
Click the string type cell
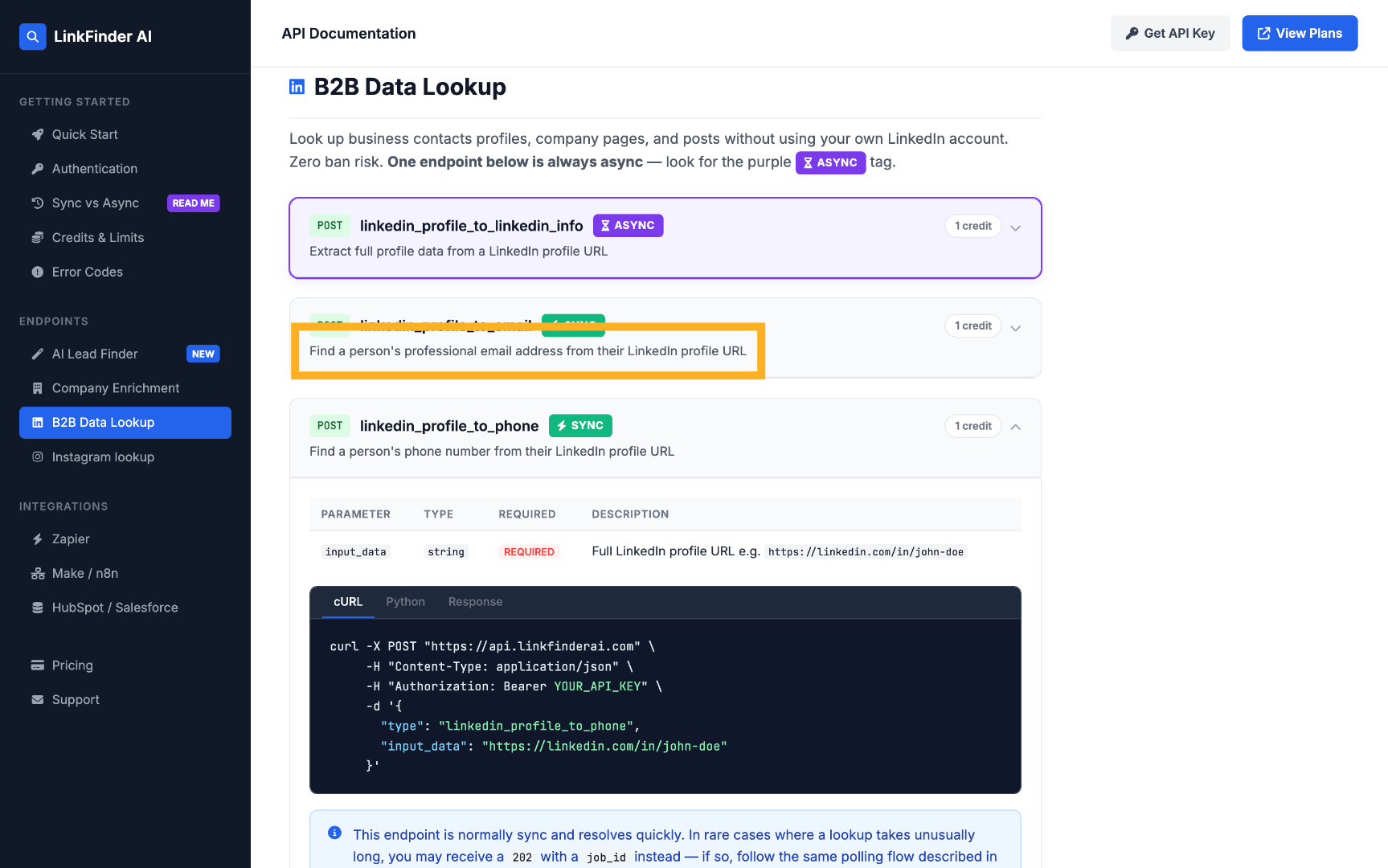446,552
